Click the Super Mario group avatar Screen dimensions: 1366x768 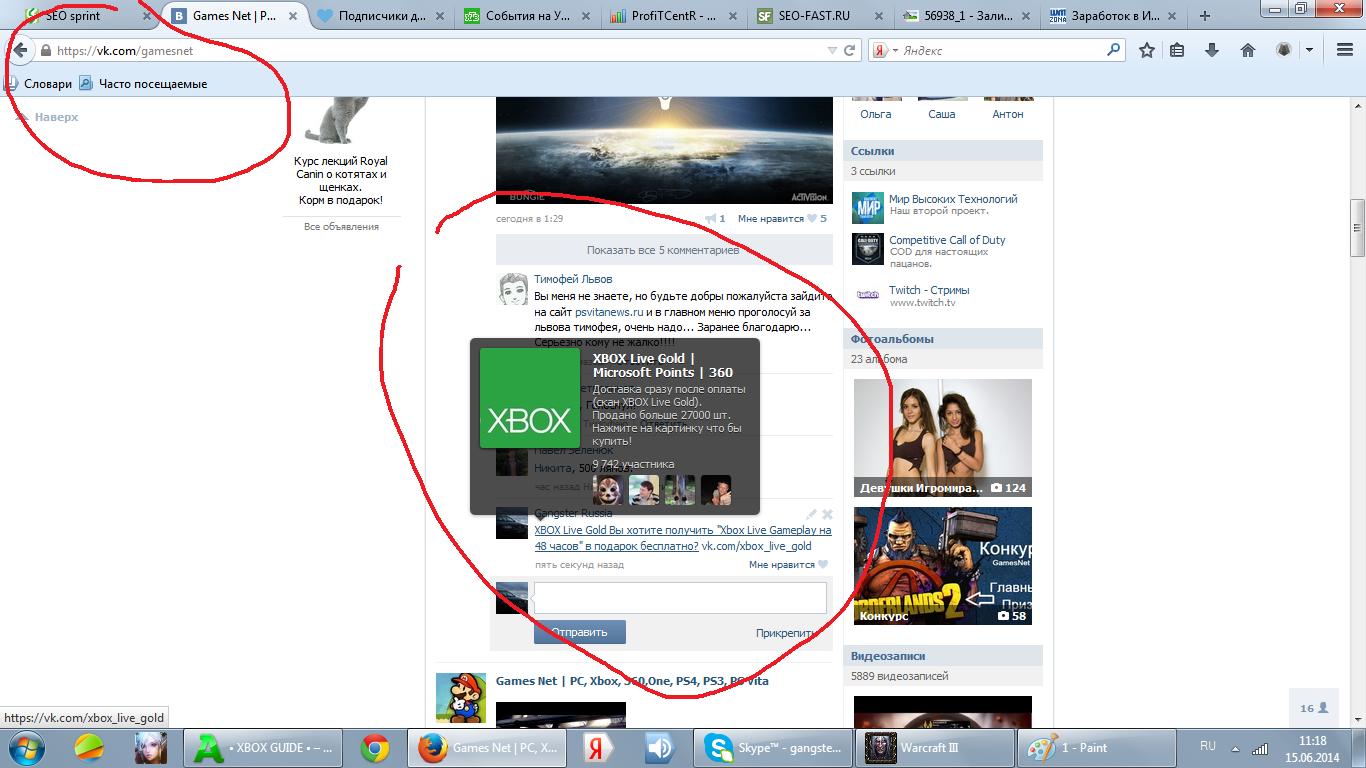pos(461,698)
